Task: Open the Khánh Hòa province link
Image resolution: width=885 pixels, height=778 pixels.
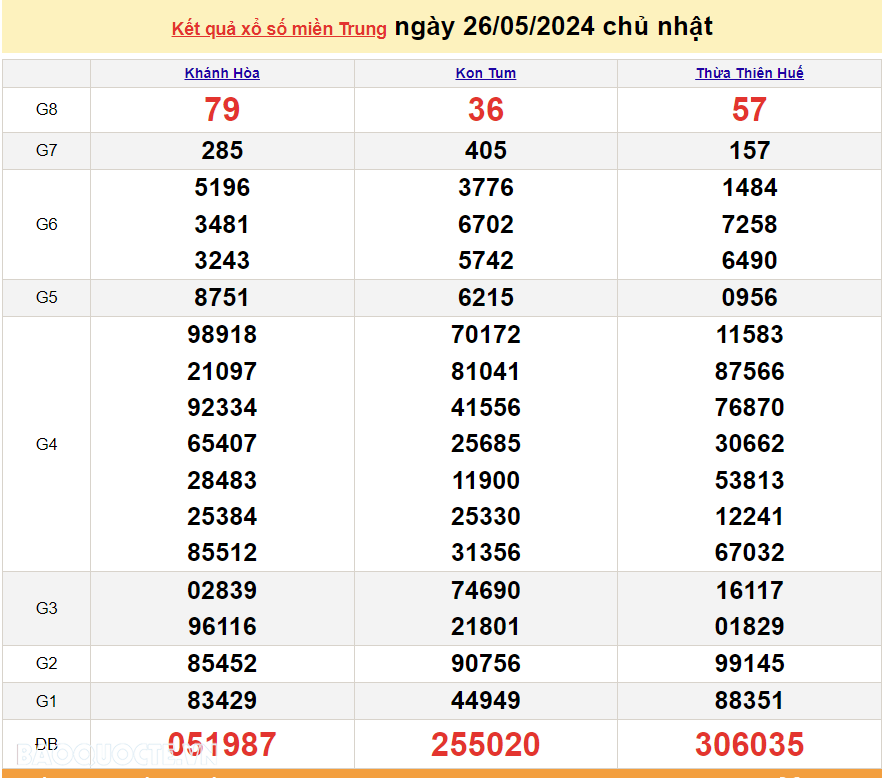Action: click(x=222, y=73)
